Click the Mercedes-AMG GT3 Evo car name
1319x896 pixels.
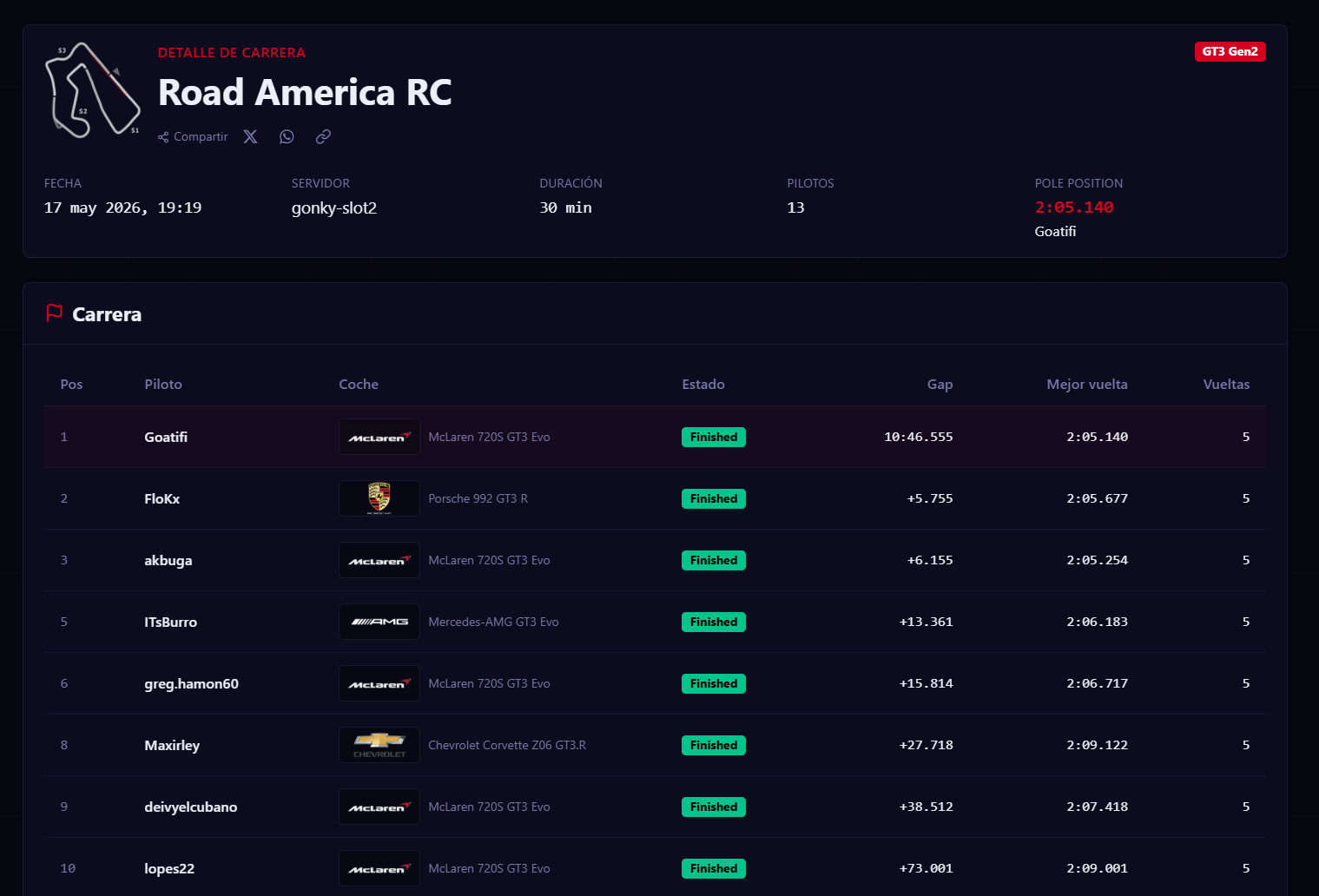point(493,622)
